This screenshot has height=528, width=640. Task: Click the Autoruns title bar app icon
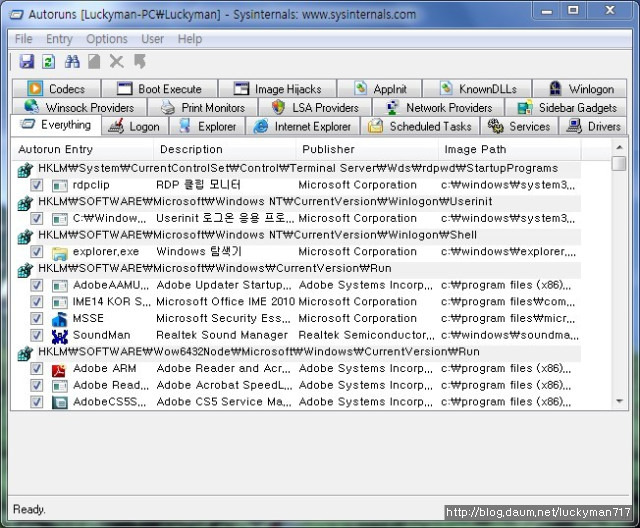(x=17, y=15)
